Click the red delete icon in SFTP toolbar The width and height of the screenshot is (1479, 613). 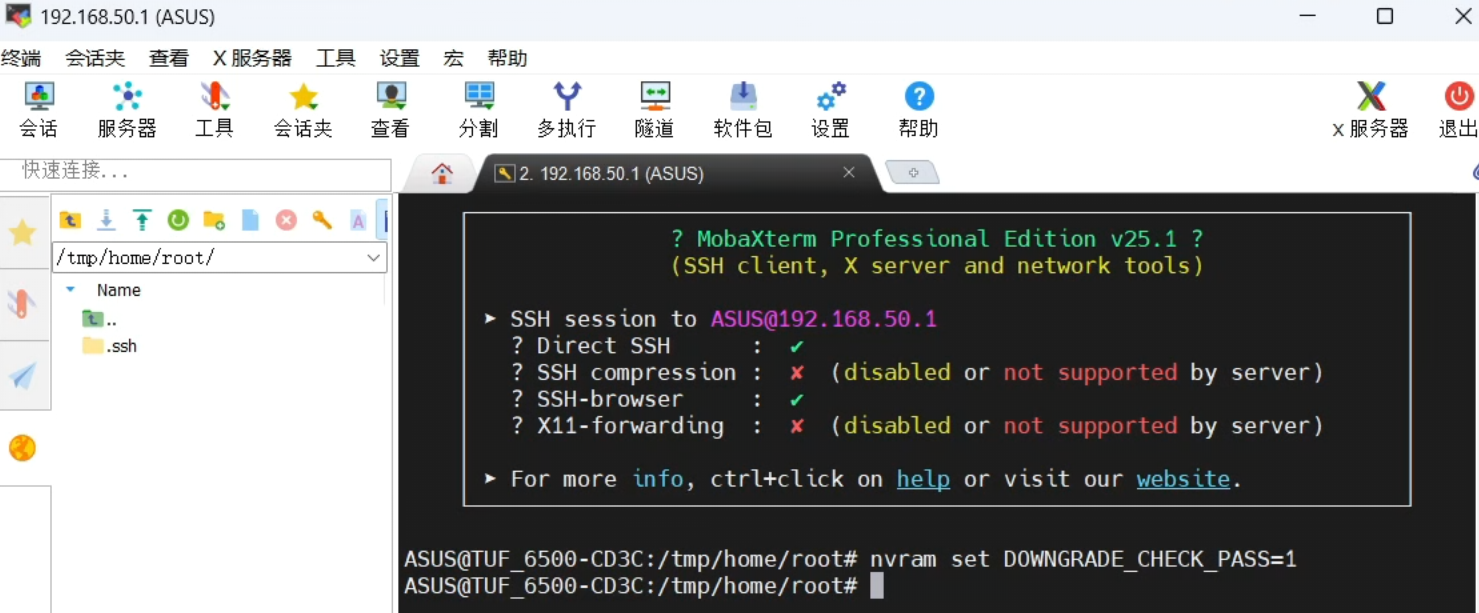(286, 220)
